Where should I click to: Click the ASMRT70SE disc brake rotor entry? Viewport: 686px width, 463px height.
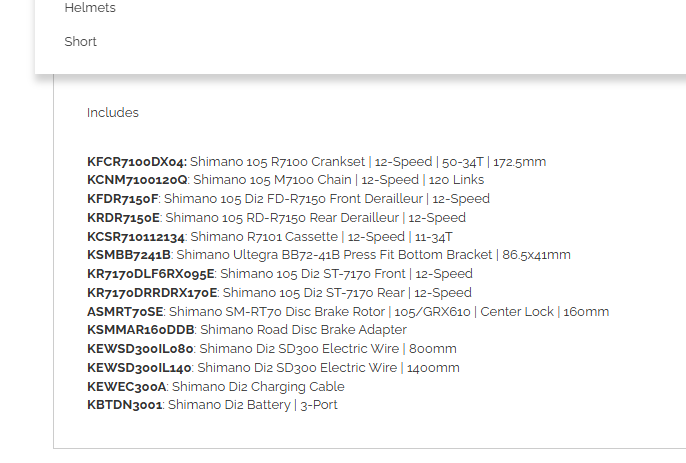[x=348, y=312]
